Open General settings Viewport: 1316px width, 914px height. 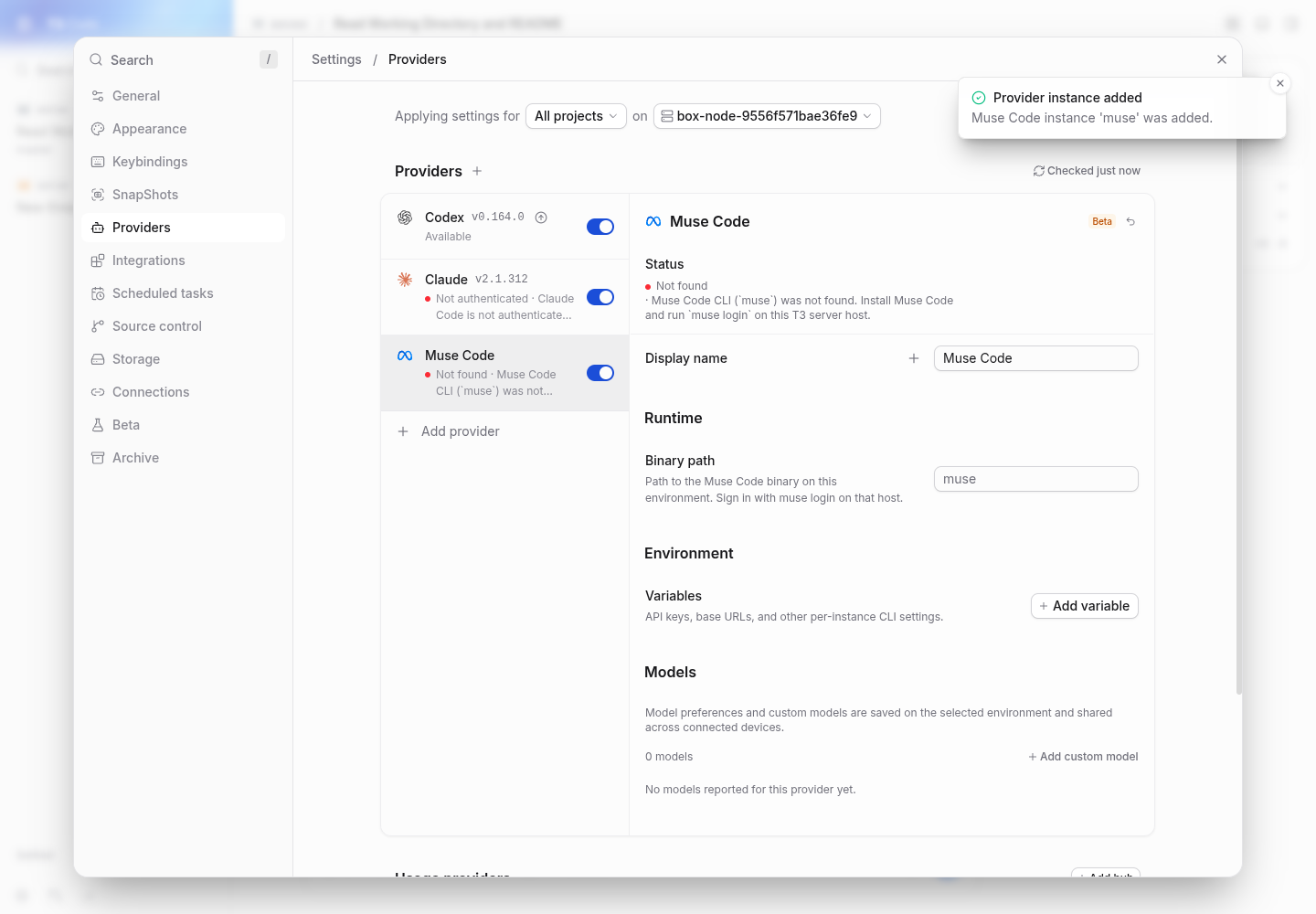click(183, 96)
